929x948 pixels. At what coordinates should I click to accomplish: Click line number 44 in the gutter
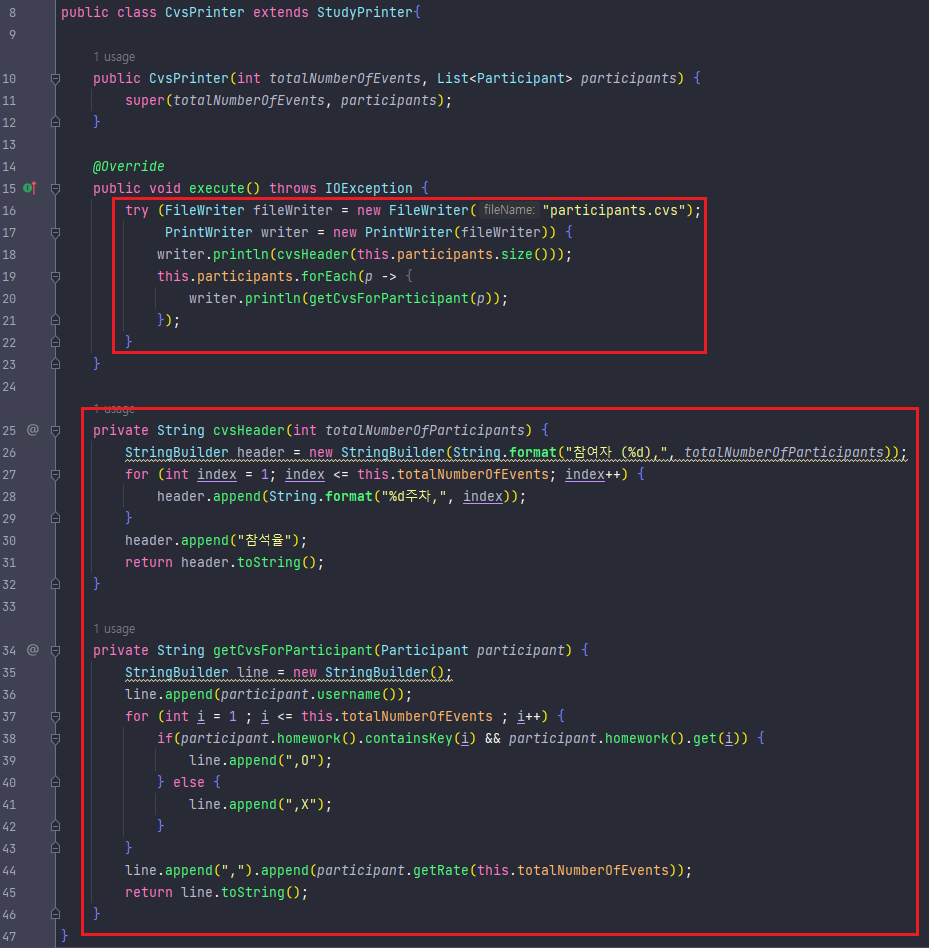(9, 871)
